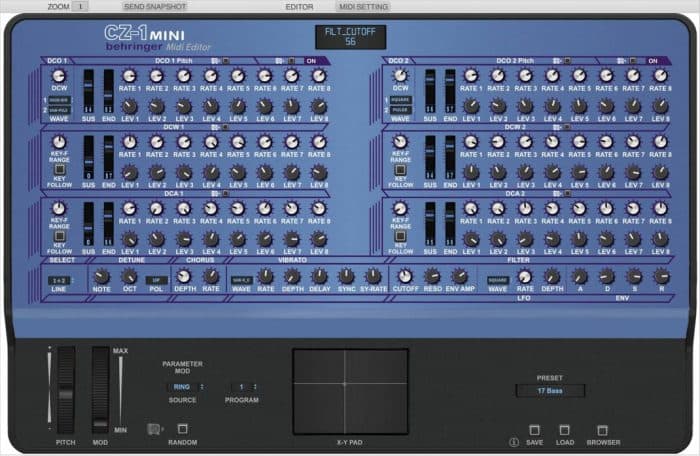
Task: Click the SEND SNAPSHOT button
Action: pyautogui.click(x=154, y=7)
